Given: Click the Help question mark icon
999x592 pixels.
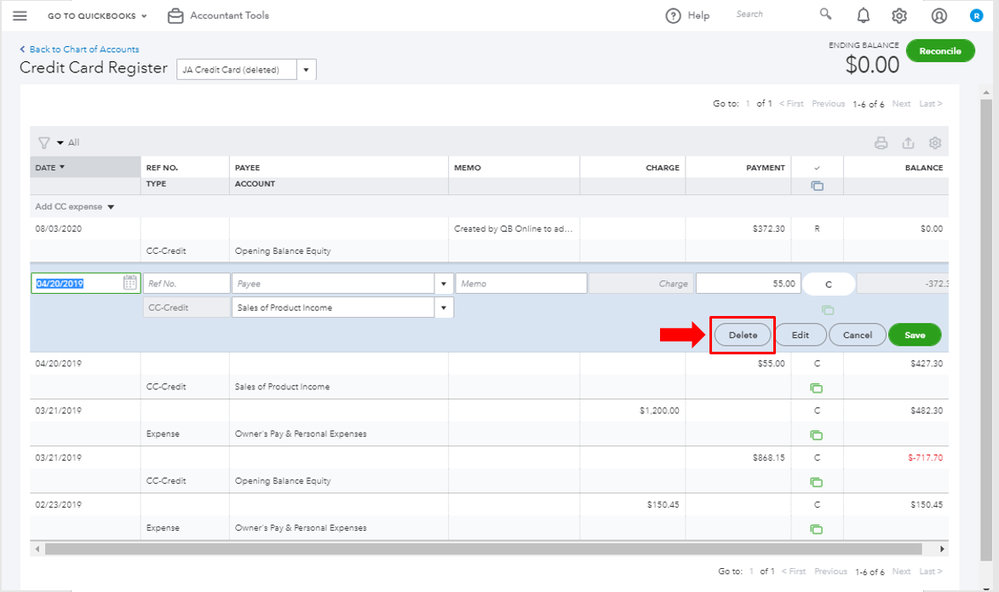Looking at the screenshot, I should coord(672,16).
